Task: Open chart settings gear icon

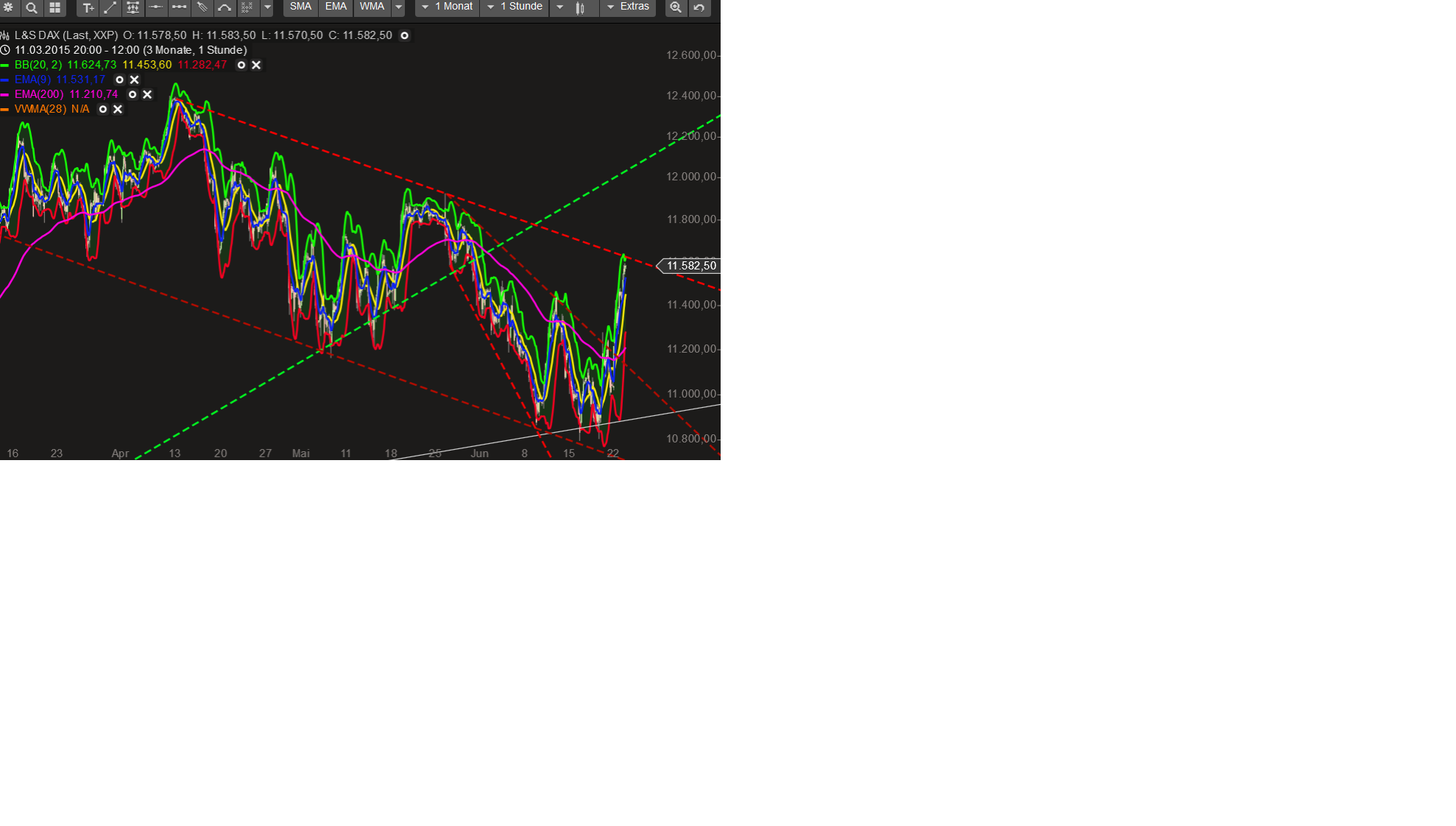Action: pyautogui.click(x=9, y=7)
